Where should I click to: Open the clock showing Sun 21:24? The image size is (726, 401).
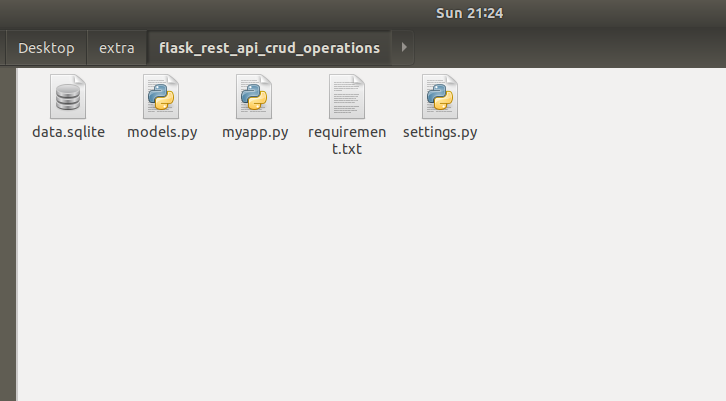[x=469, y=13]
